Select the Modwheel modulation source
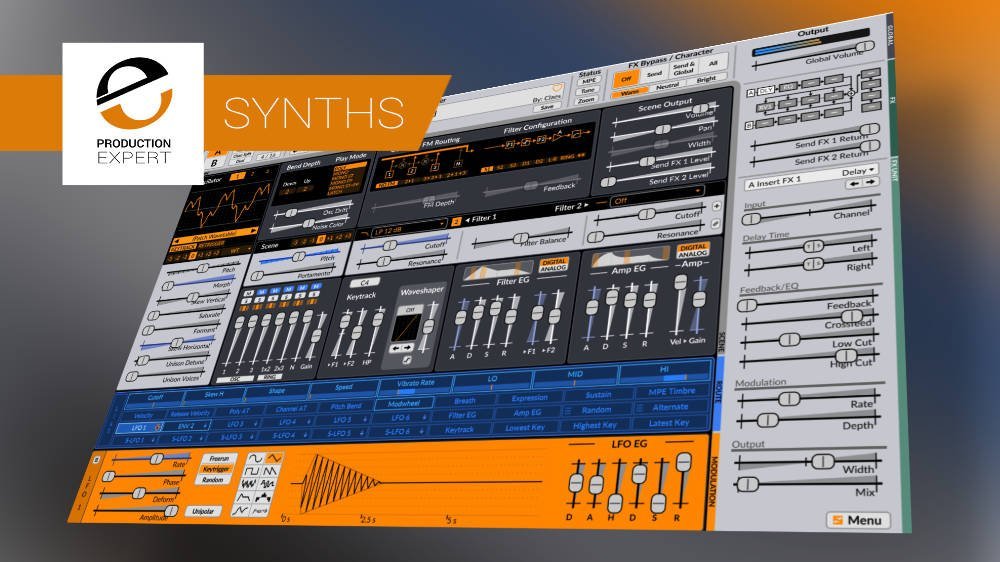Screen dimensions: 1000x562 404,403
